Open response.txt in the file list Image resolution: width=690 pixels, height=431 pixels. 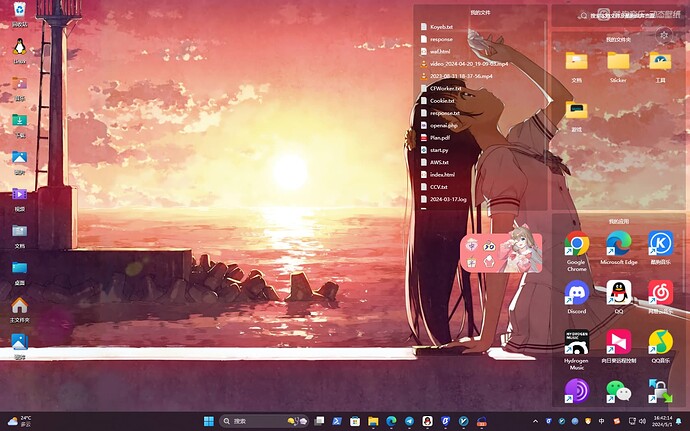(440, 113)
